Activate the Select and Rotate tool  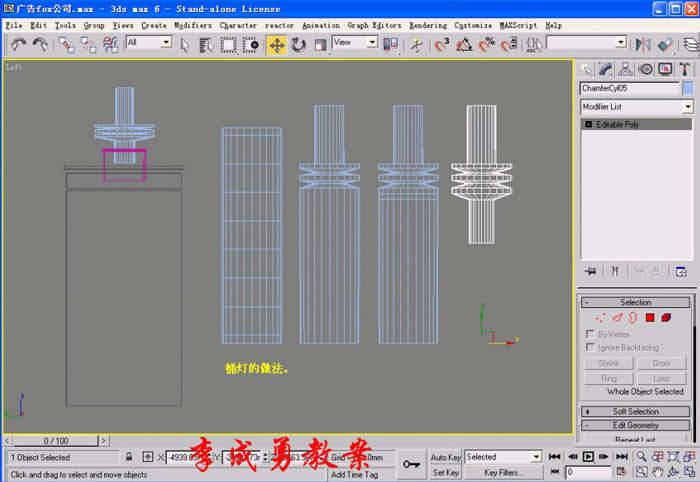(x=299, y=45)
